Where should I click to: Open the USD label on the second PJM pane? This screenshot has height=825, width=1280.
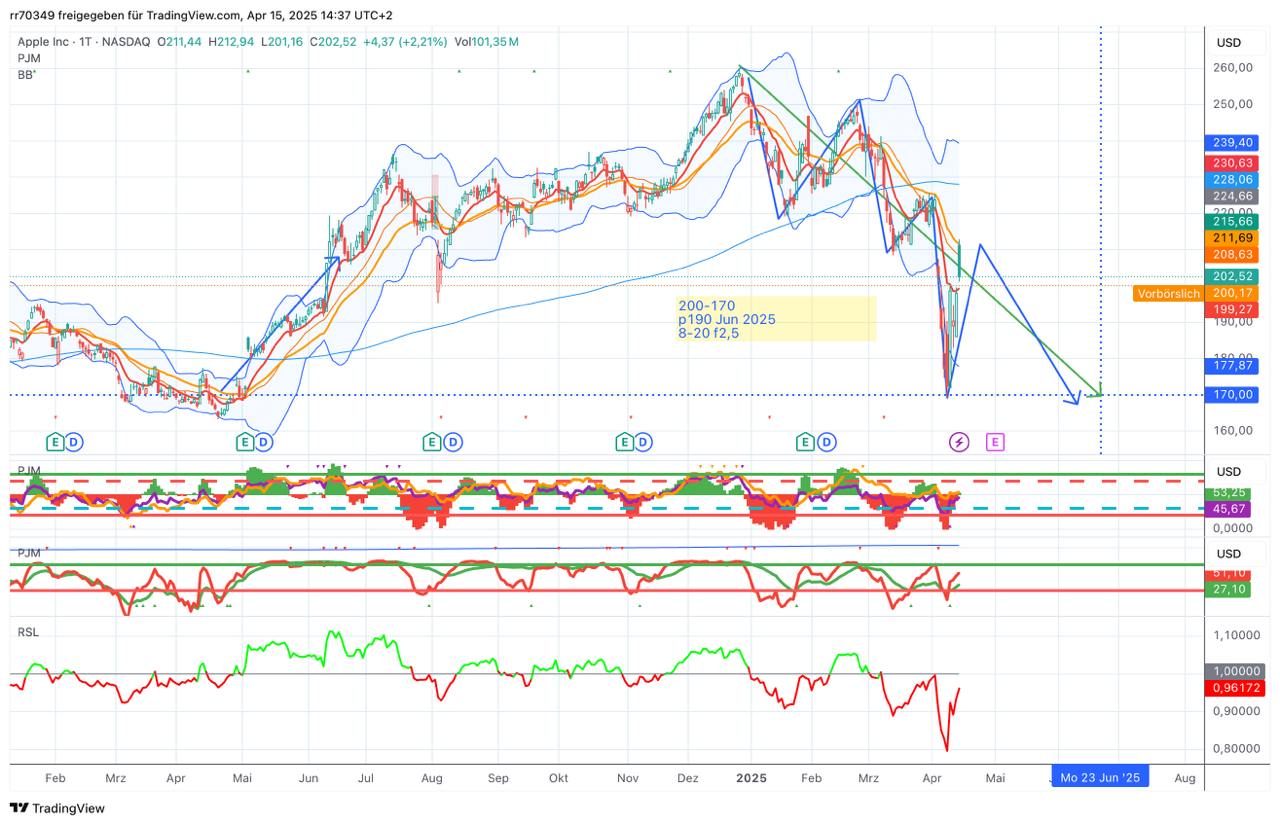click(x=1228, y=554)
